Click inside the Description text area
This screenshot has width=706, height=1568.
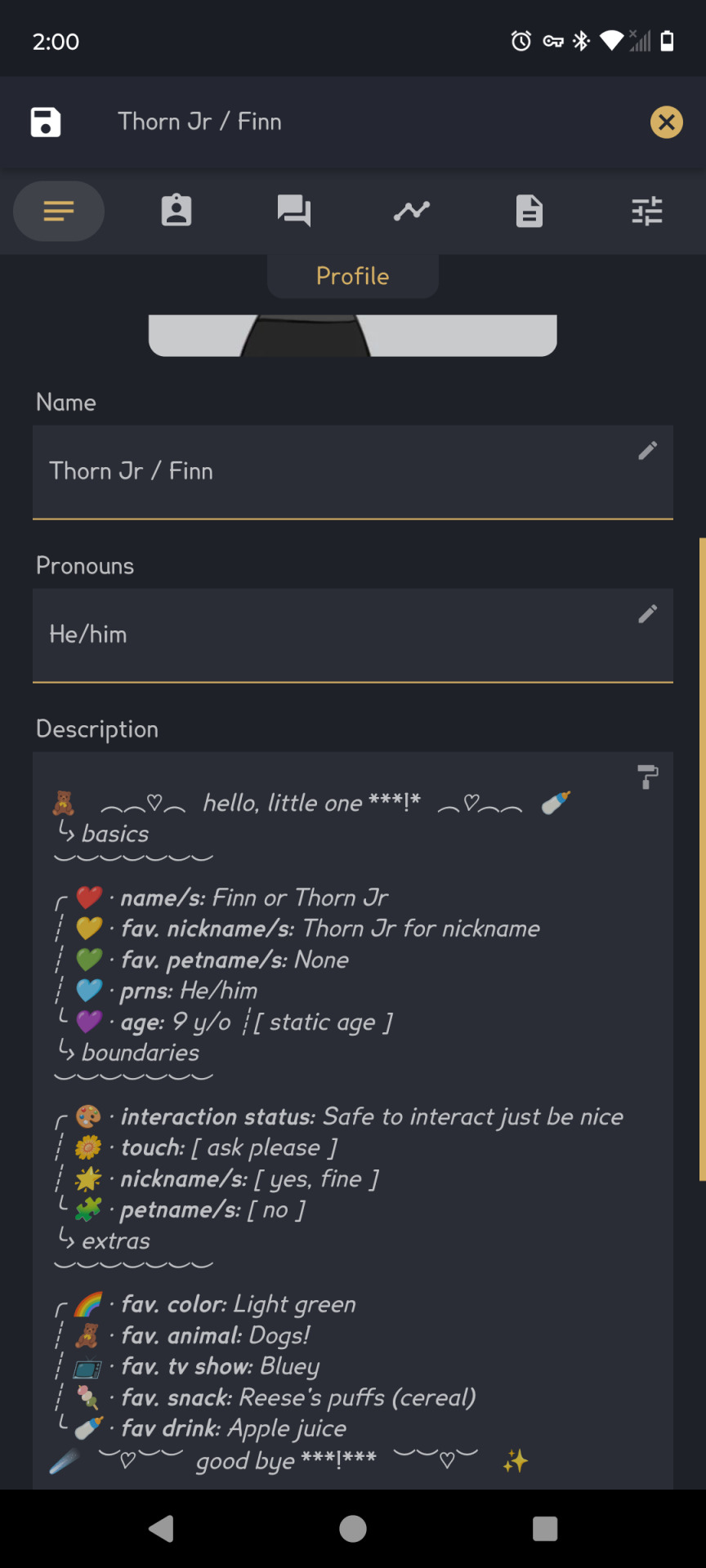click(353, 1120)
